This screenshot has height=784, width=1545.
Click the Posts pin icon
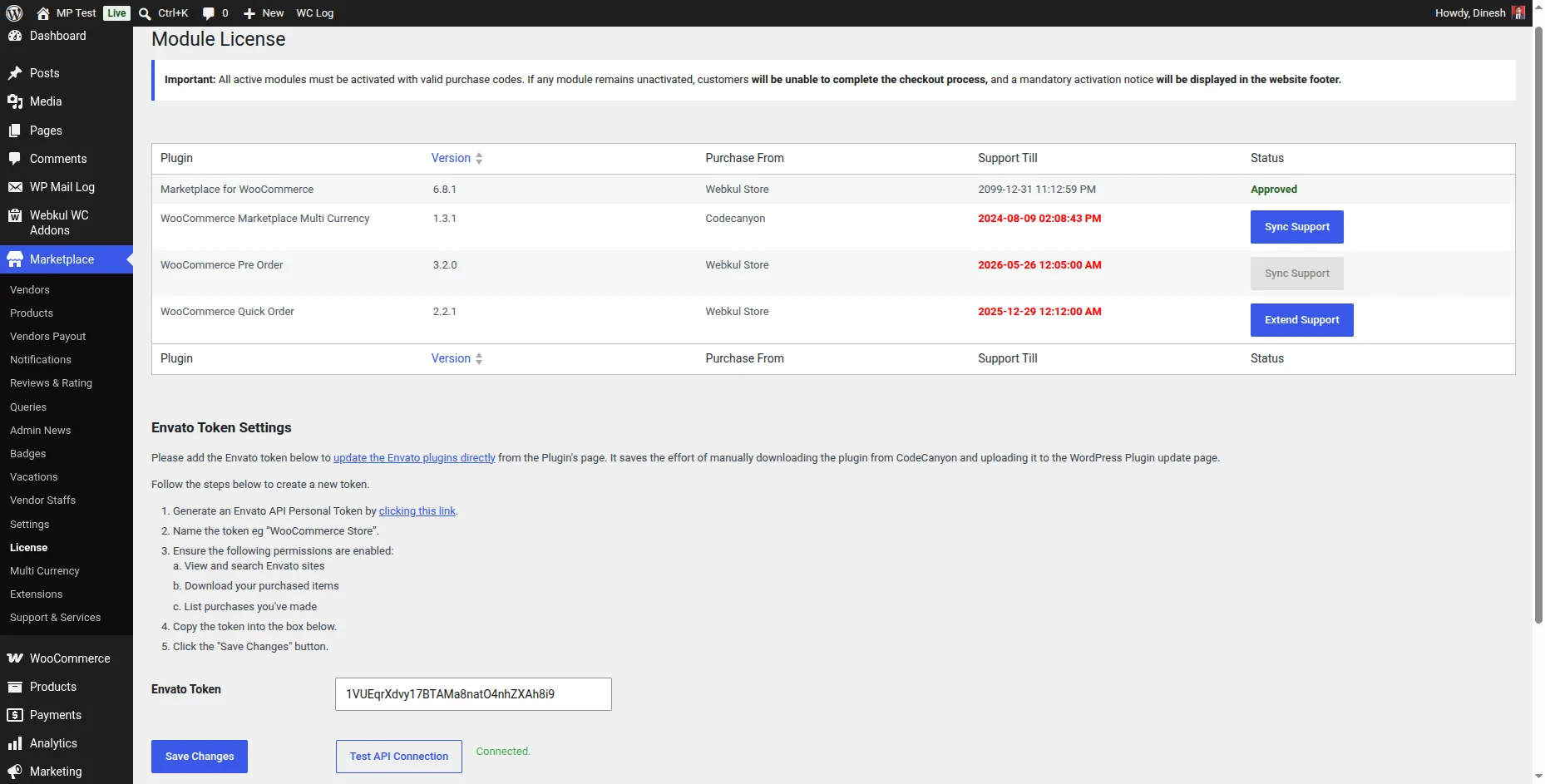point(15,73)
